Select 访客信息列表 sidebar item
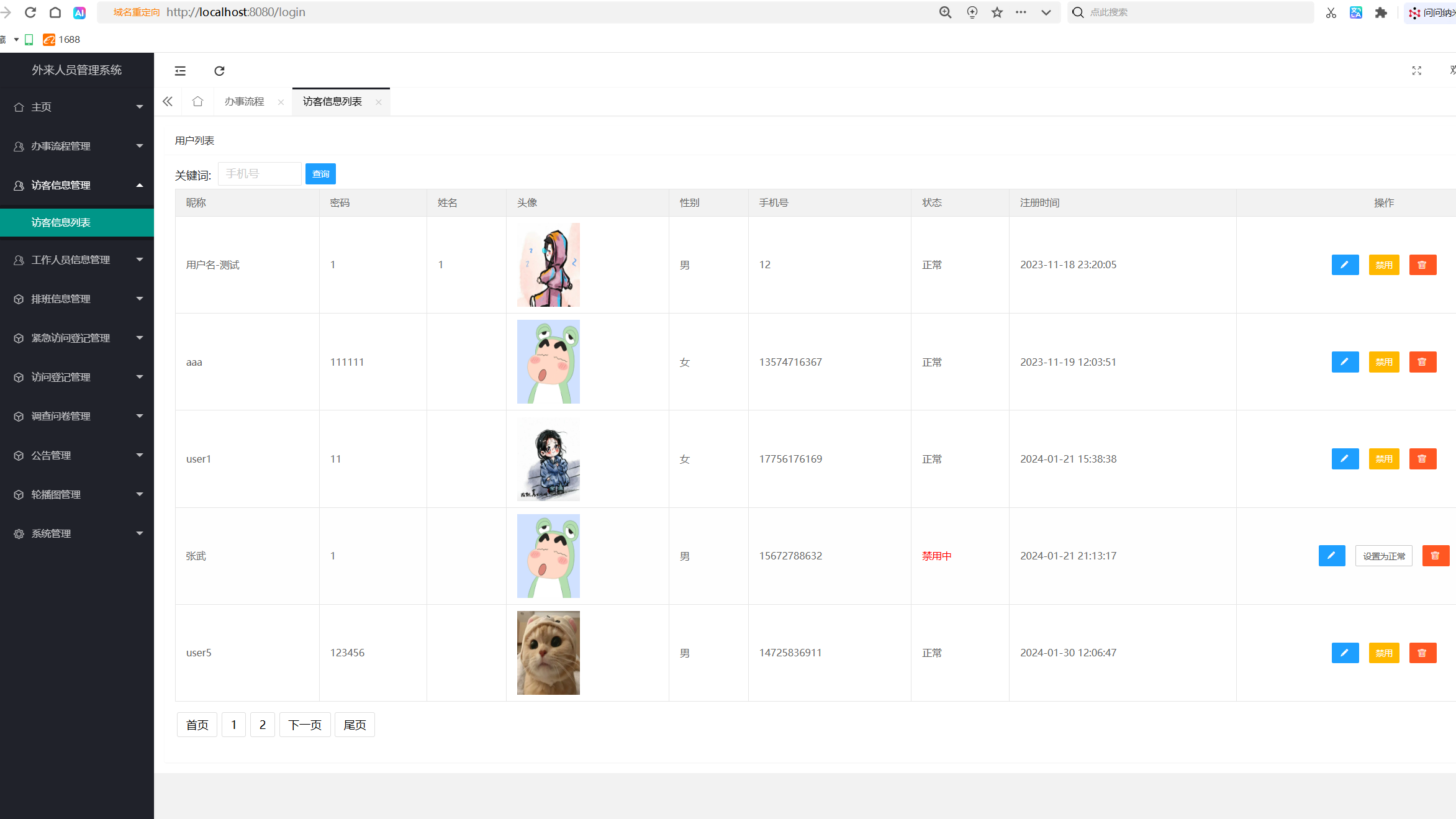The width and height of the screenshot is (1456, 819). pyautogui.click(x=61, y=222)
